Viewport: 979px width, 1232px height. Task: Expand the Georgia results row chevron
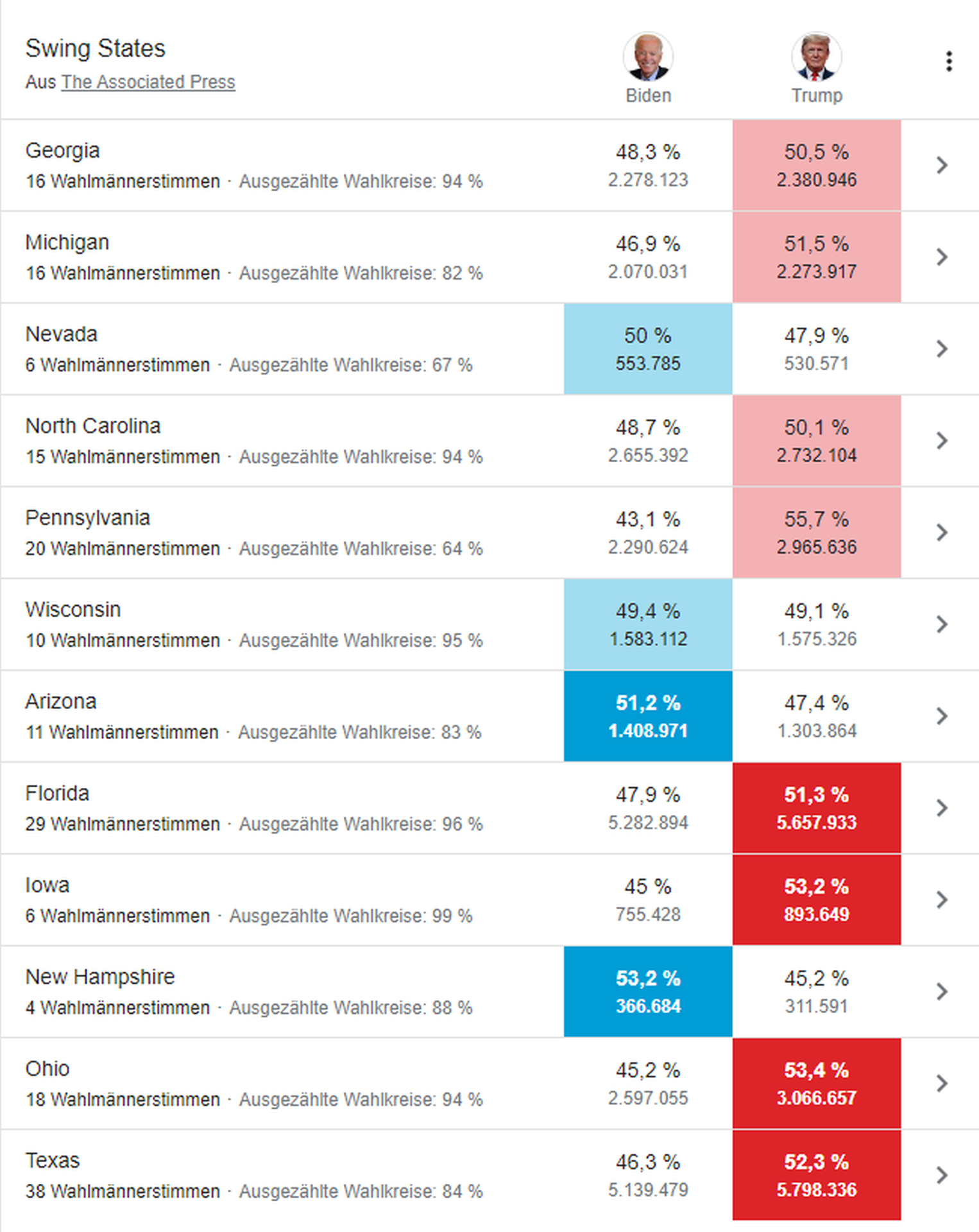pos(941,166)
